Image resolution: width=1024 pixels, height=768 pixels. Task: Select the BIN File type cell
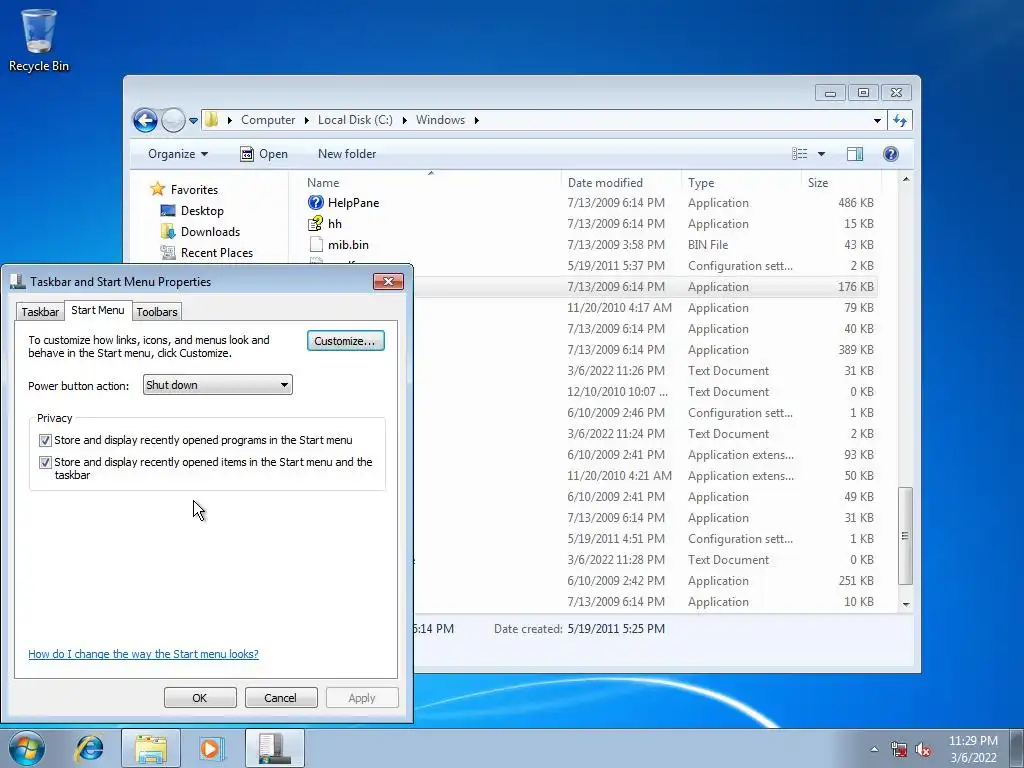(708, 245)
